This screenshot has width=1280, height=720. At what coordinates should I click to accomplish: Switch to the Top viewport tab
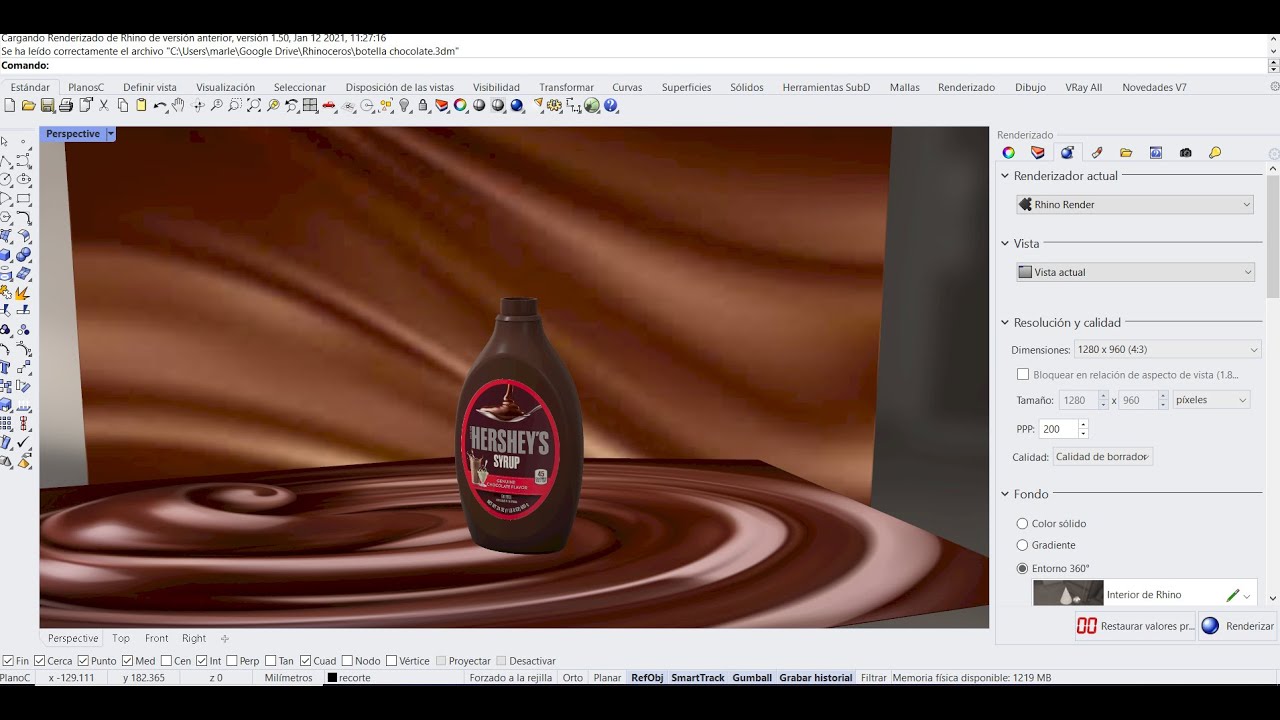pyautogui.click(x=121, y=638)
